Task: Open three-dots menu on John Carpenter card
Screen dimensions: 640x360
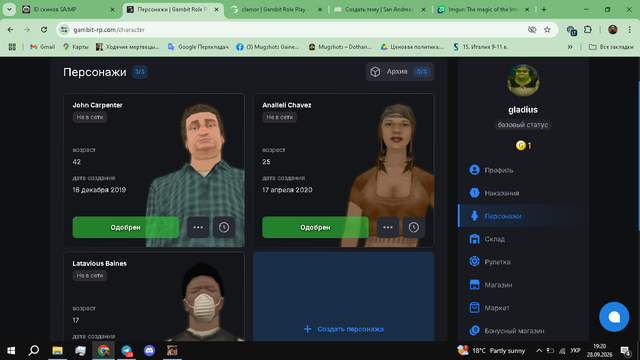Action: click(198, 227)
